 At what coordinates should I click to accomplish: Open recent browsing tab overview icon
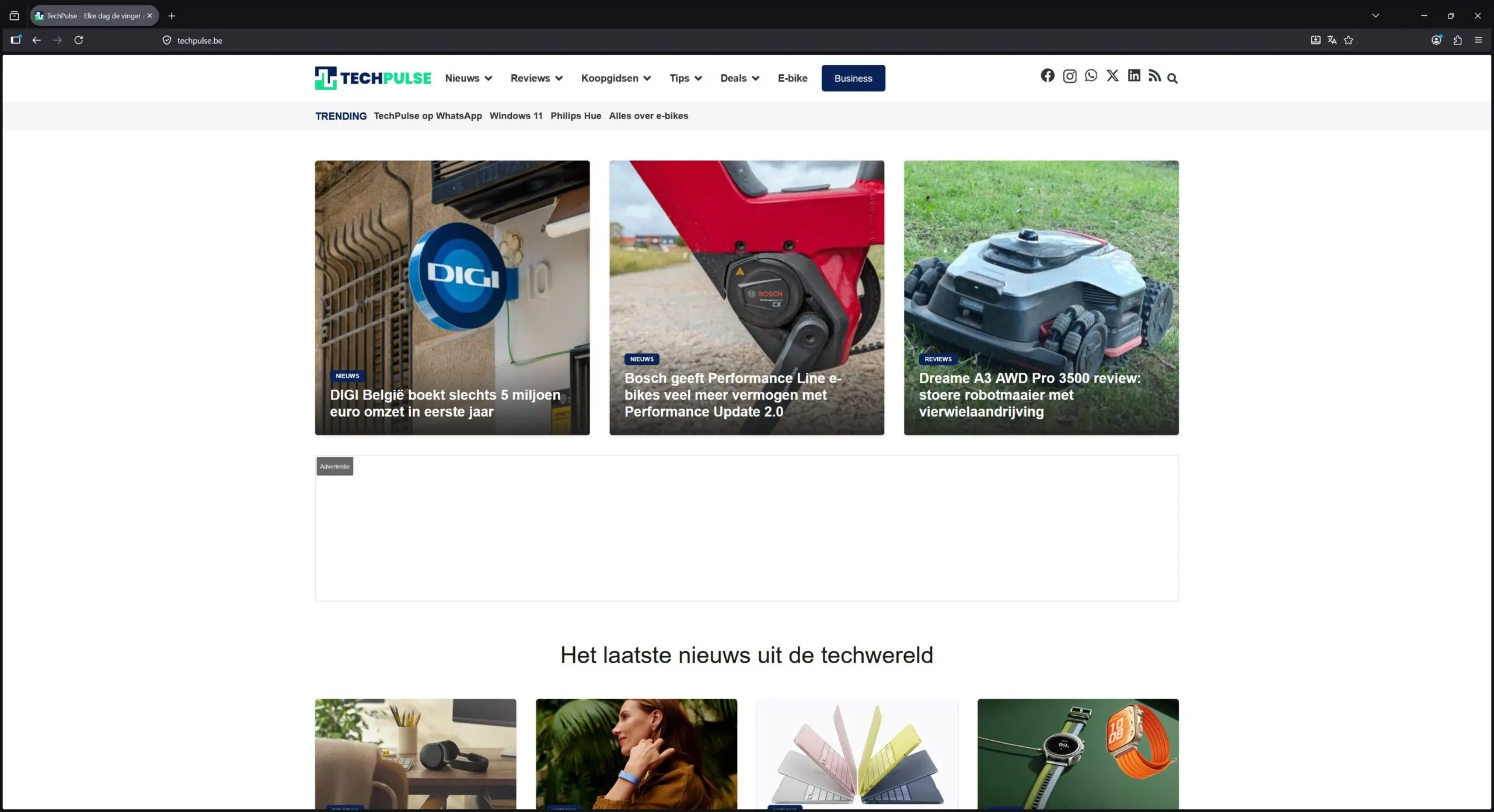pos(15,16)
